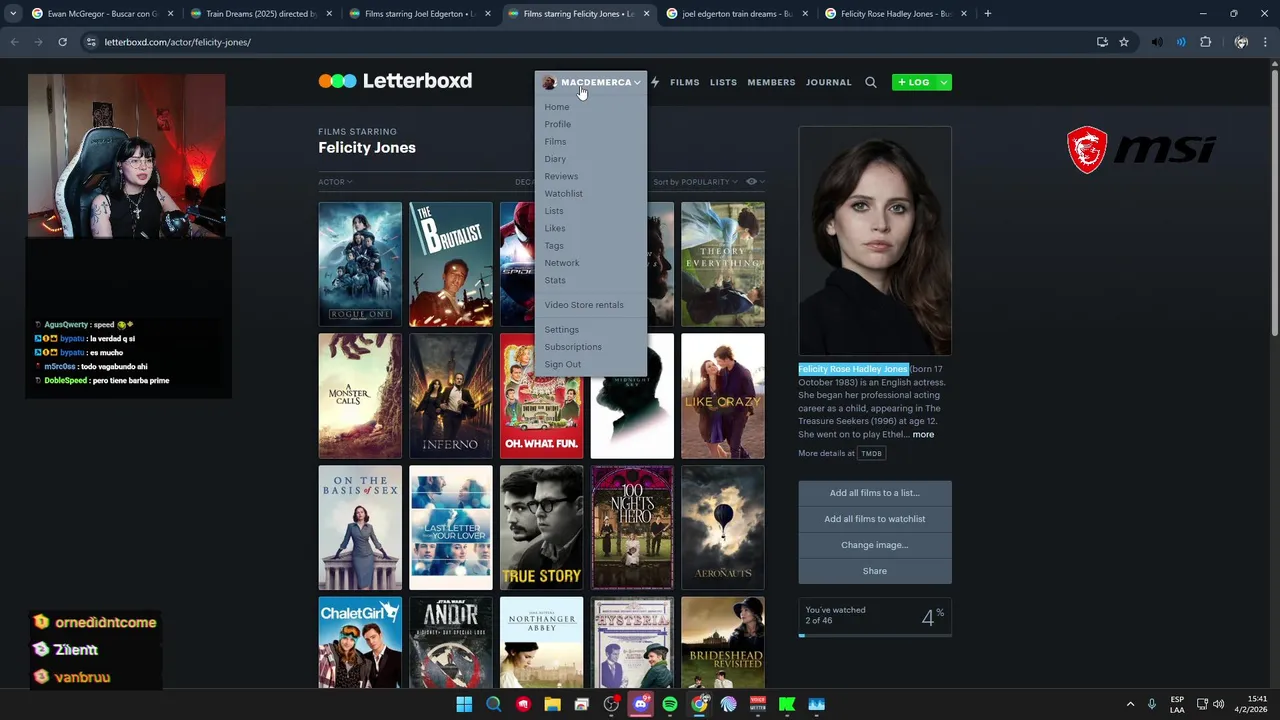Screen dimensions: 1280x720
Task: Click the lightning bolt activity icon
Action: pos(655,82)
